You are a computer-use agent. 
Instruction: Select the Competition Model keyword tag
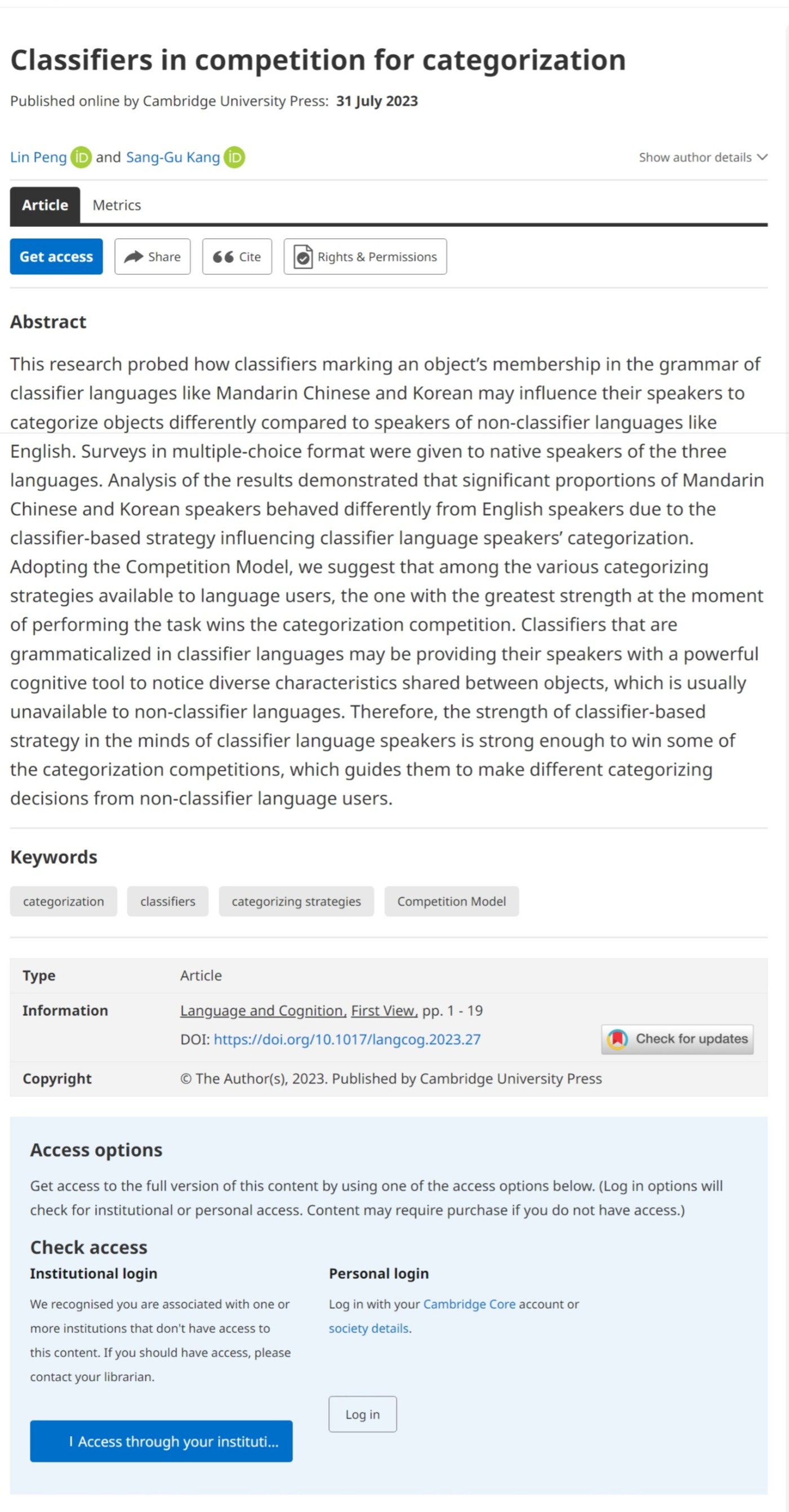tap(452, 902)
